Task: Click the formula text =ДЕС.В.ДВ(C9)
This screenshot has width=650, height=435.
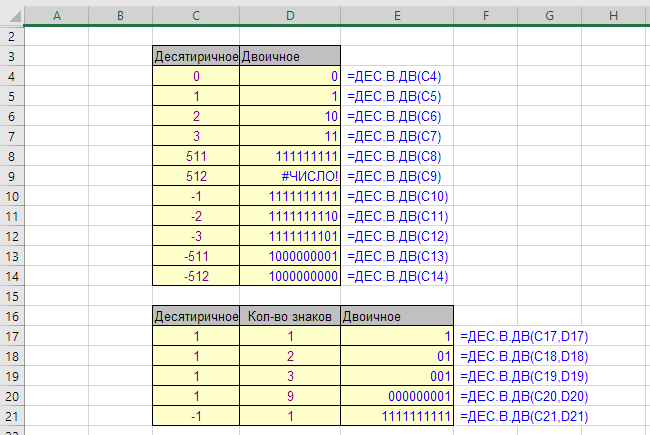Action: [394, 175]
